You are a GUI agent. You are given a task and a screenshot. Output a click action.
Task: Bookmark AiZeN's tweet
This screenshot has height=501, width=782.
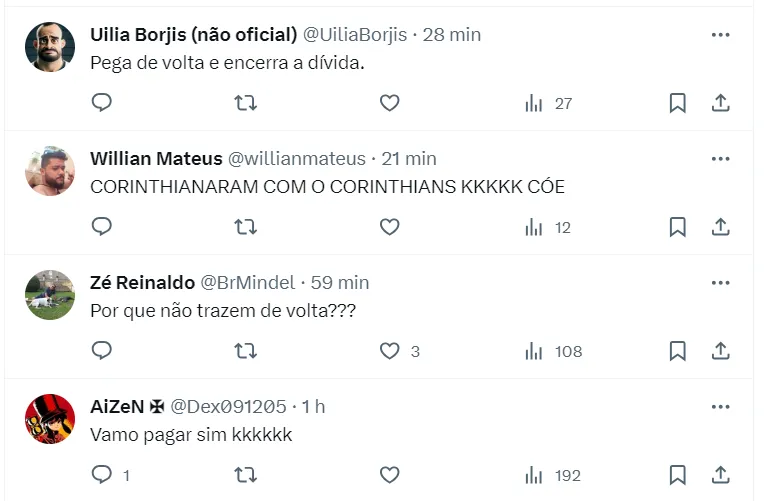677,475
